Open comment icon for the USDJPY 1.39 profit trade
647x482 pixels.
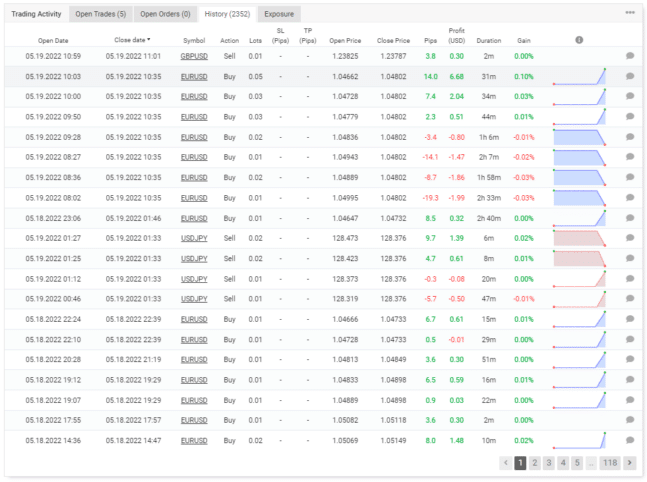click(x=630, y=238)
